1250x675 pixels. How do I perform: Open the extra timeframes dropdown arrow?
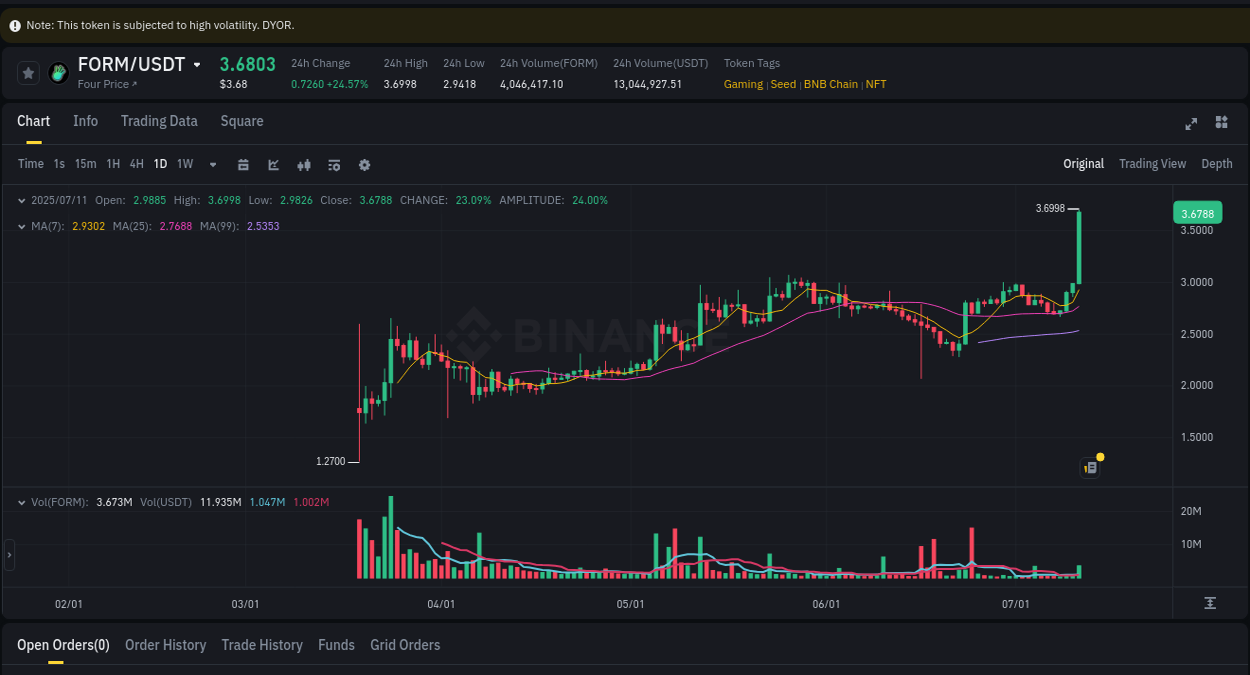[212, 164]
